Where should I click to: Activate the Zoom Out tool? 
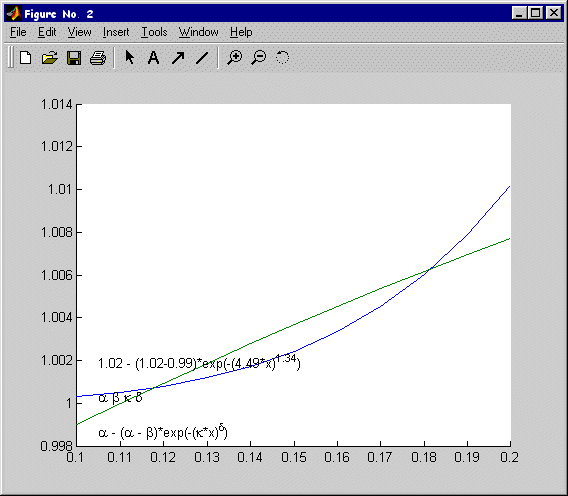259,58
